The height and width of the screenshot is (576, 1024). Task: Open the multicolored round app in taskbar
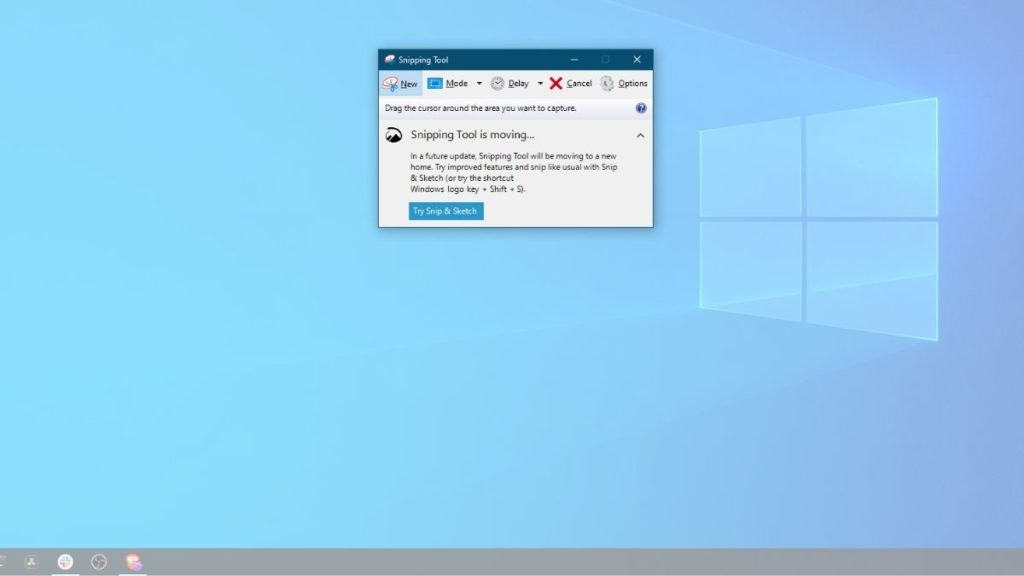point(65,562)
